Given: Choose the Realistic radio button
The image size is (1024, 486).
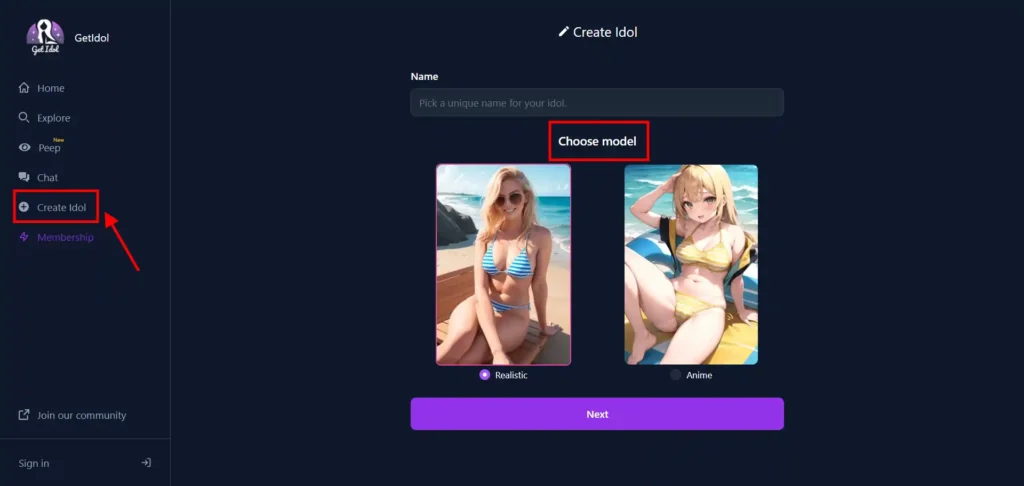Looking at the screenshot, I should (485, 375).
